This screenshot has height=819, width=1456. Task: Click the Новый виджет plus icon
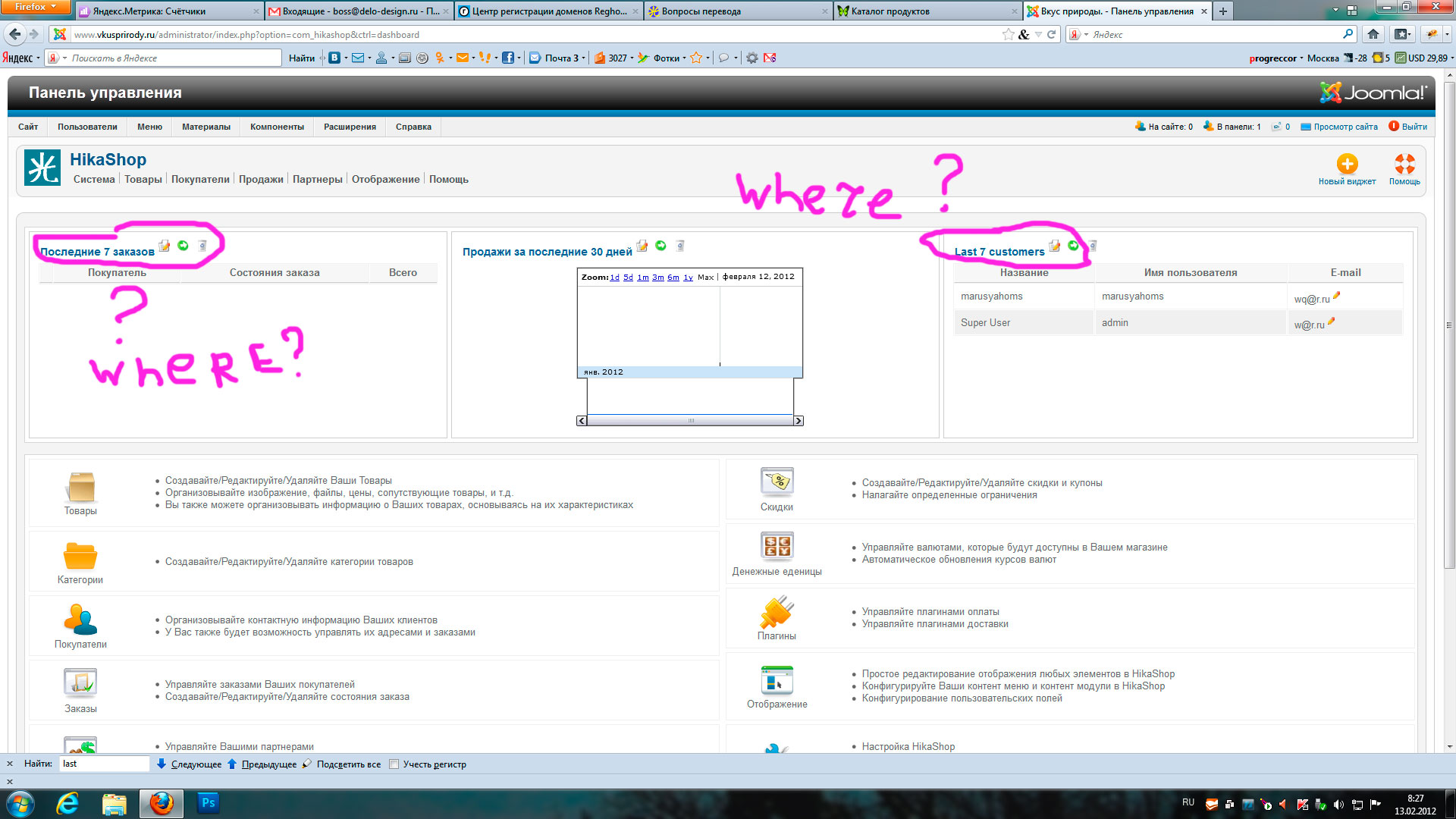click(1347, 164)
